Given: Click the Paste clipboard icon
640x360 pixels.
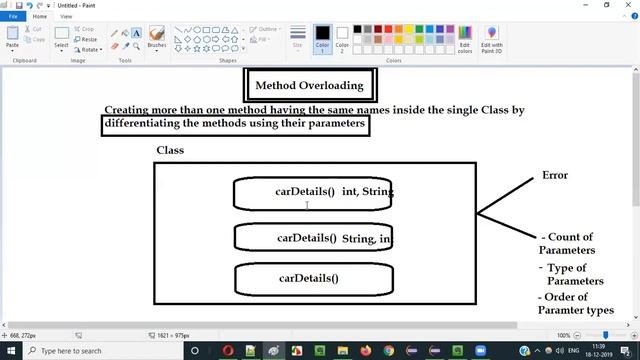Looking at the screenshot, I should (12, 33).
